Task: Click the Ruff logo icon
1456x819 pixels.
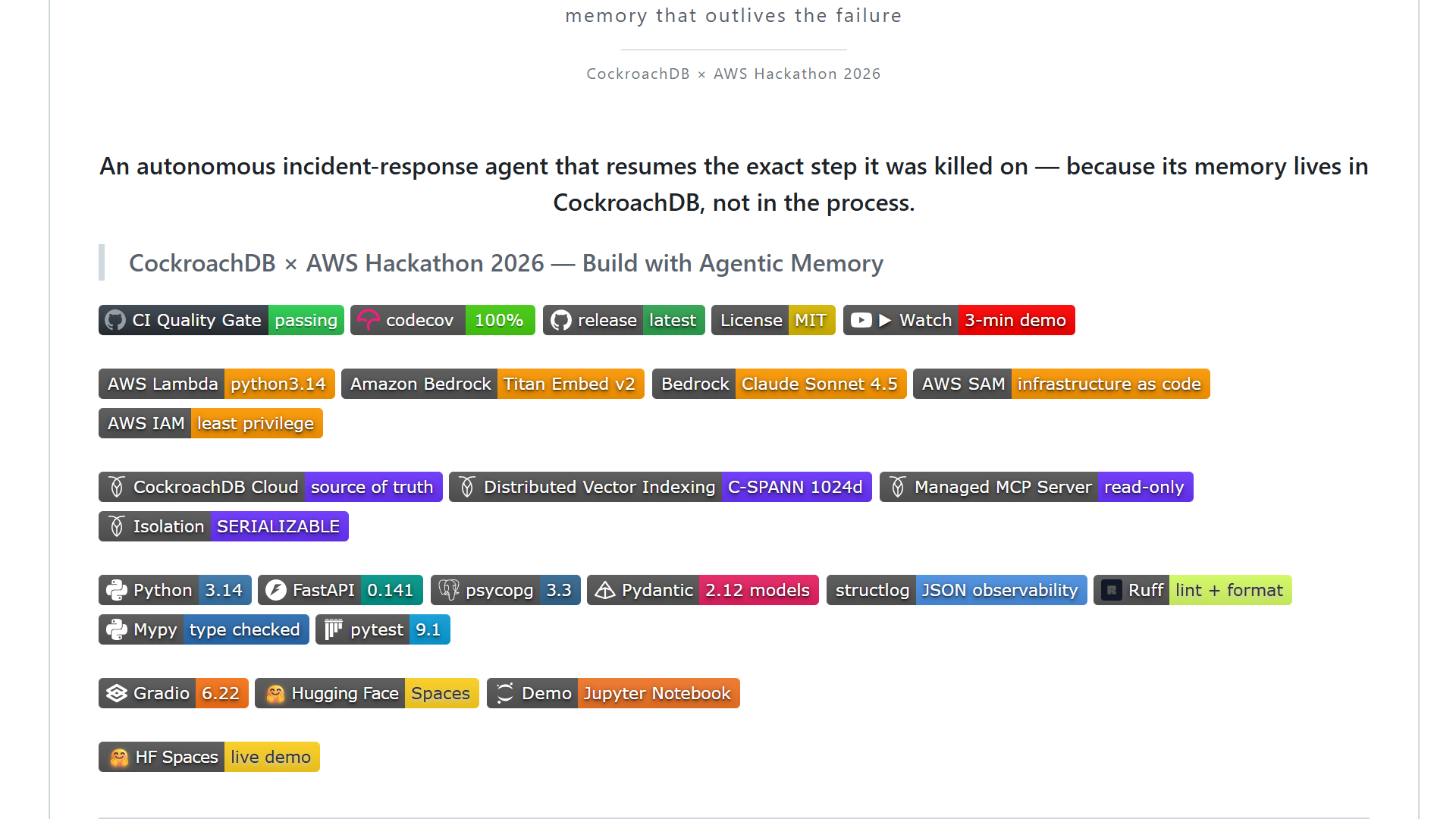Action: click(x=1112, y=590)
